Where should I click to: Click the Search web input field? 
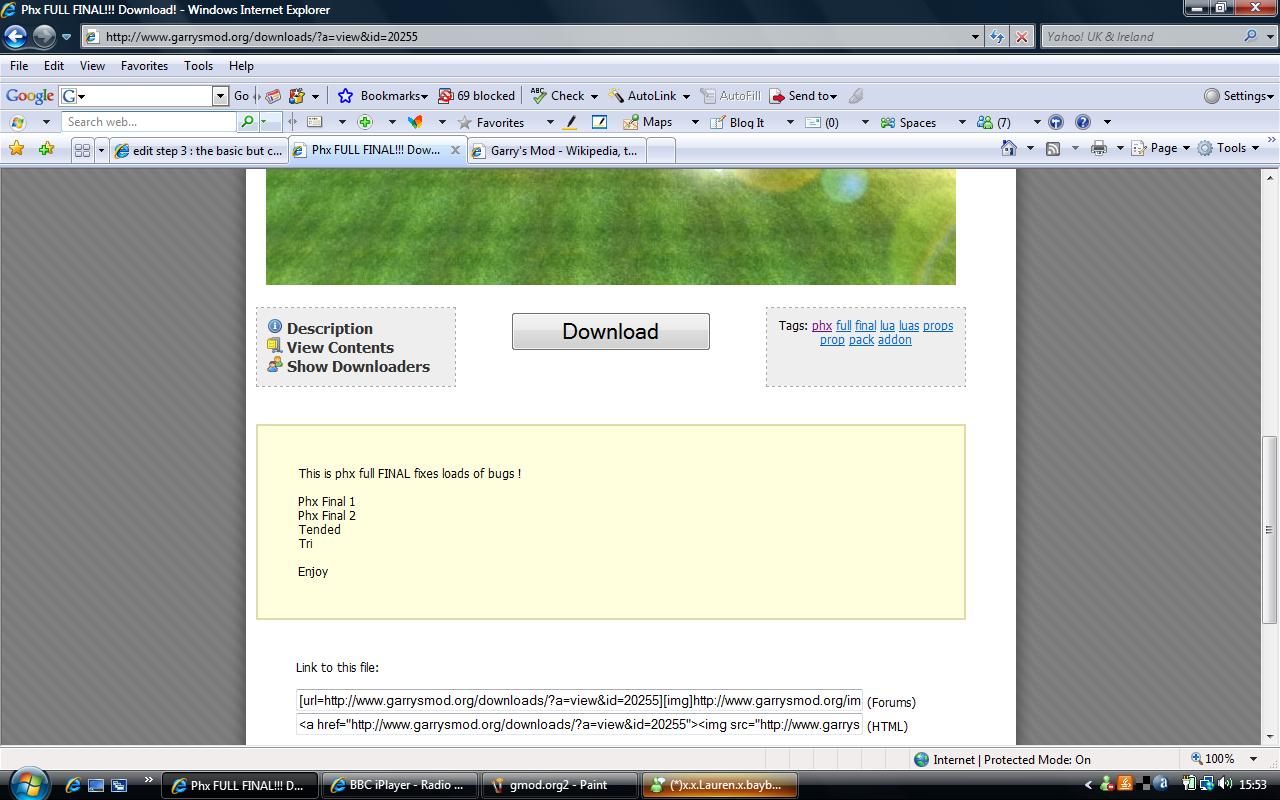pos(149,122)
